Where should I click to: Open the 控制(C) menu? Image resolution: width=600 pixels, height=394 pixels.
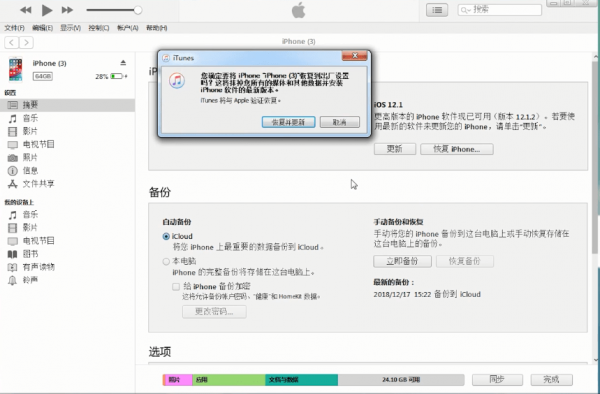(99, 28)
